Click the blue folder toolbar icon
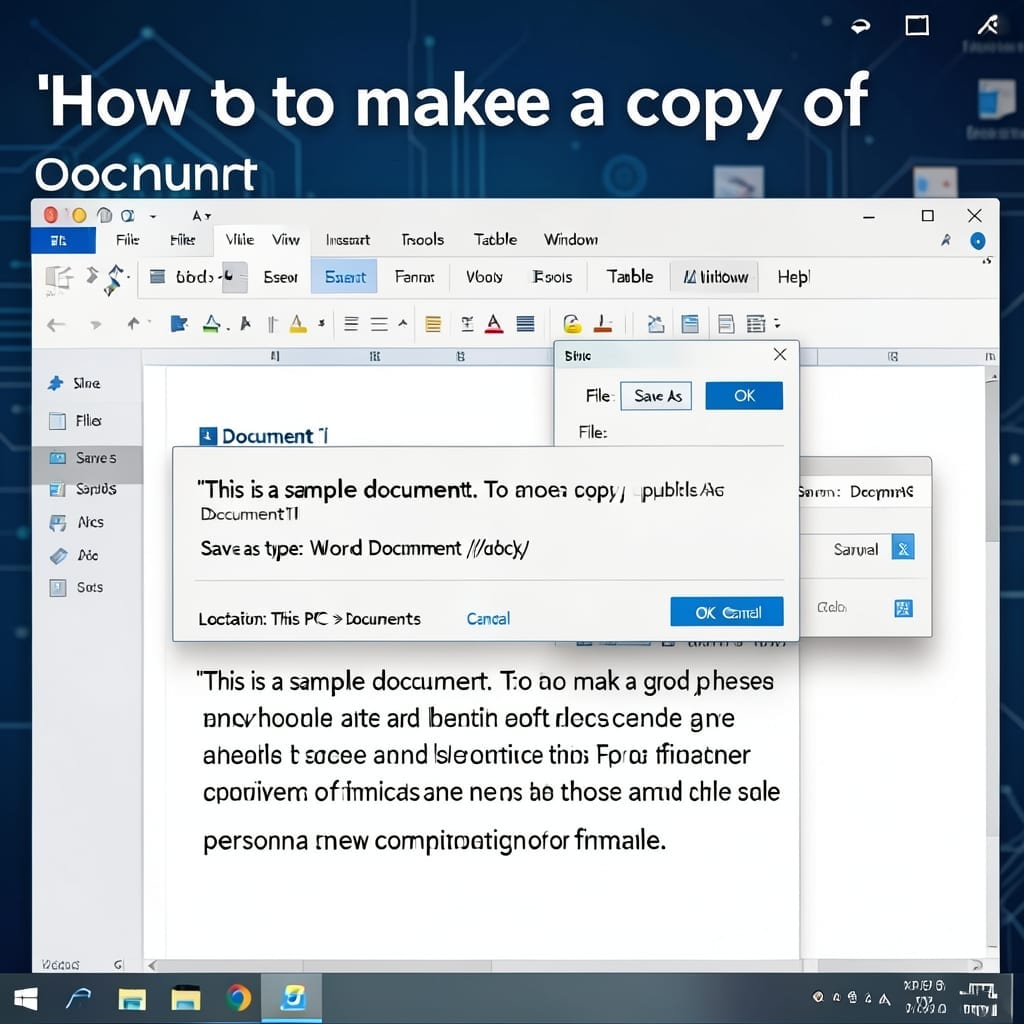This screenshot has width=1024, height=1024. coord(178,323)
